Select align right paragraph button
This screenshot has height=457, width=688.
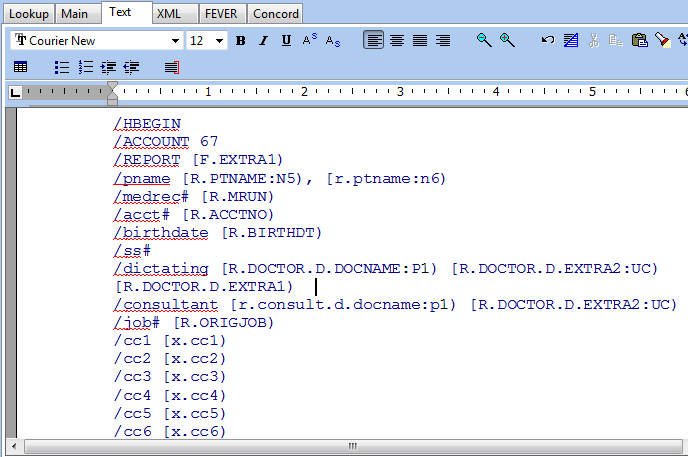[x=443, y=40]
